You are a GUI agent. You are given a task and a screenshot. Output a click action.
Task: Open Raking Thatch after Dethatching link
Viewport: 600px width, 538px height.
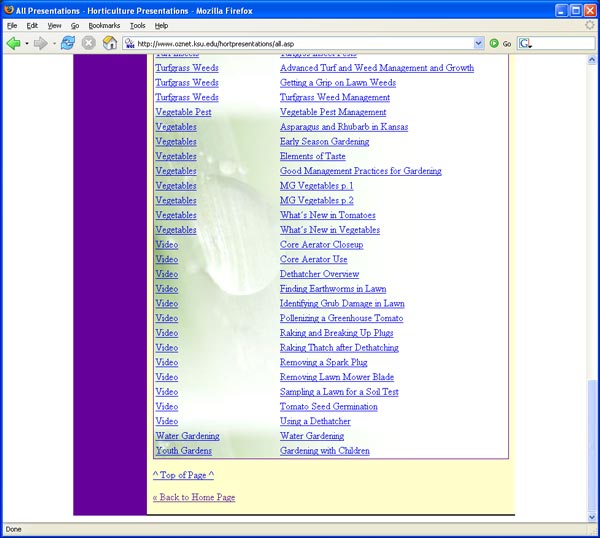339,348
